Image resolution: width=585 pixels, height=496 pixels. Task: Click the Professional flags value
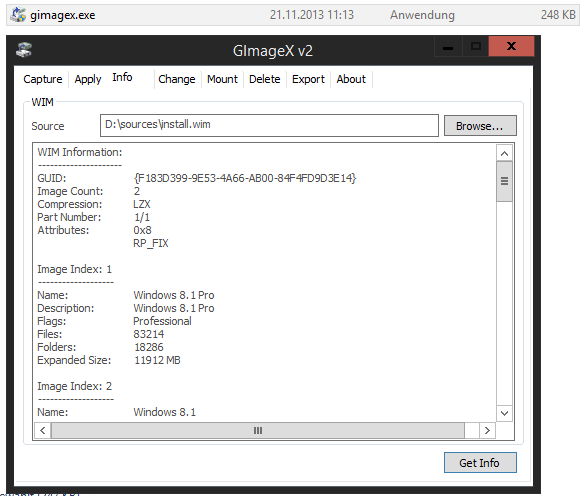tap(162, 321)
